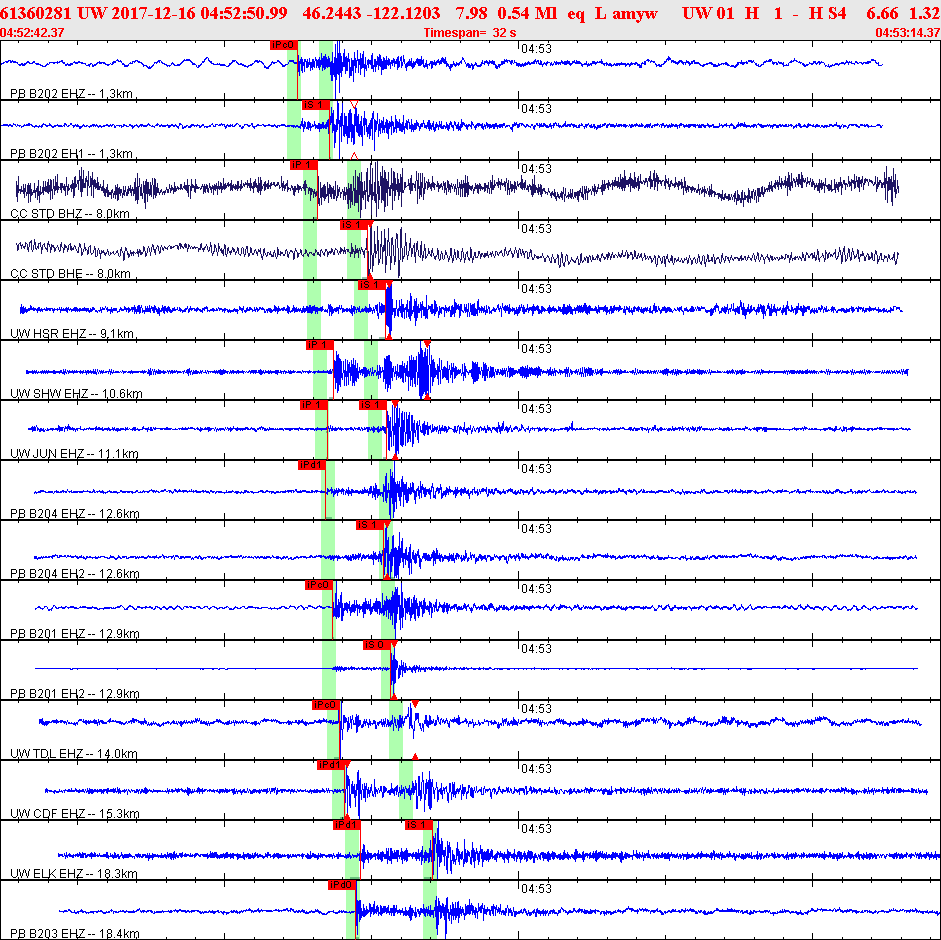Select the iS 1 pick flag on PB B202 EH1
Image resolution: width=941 pixels, height=940 pixels.
click(315, 105)
